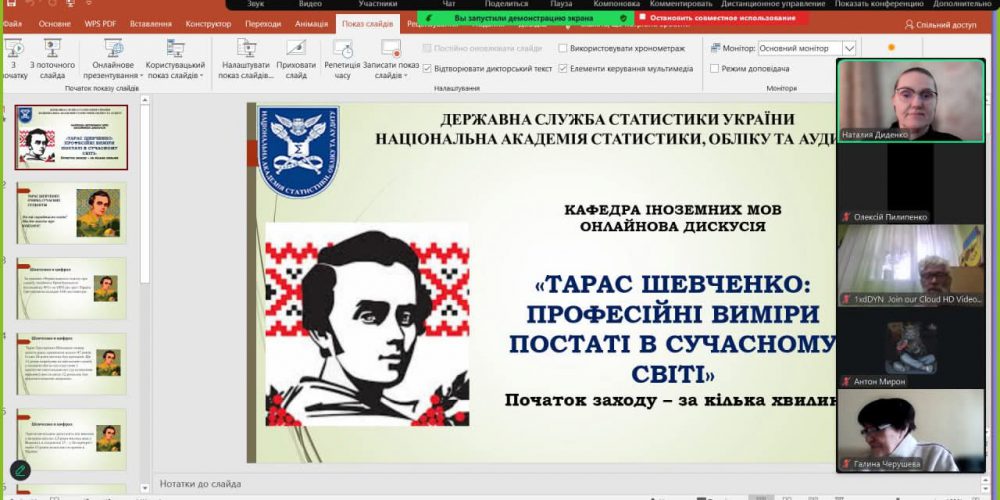Click the save icon in title bar
1000x500 pixels.
(11, 3)
